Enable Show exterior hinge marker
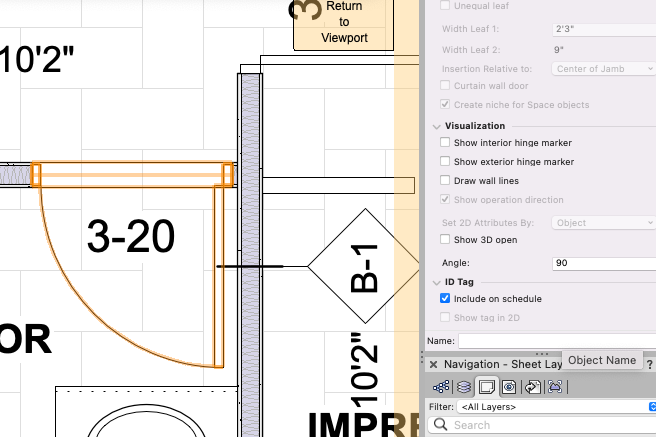656x437 pixels. pyautogui.click(x=445, y=161)
